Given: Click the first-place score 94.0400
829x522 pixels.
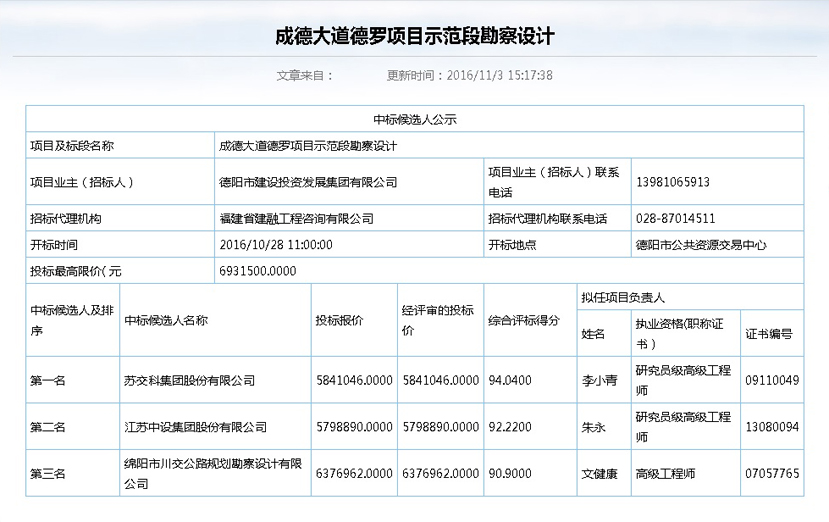Looking at the screenshot, I should tap(509, 381).
